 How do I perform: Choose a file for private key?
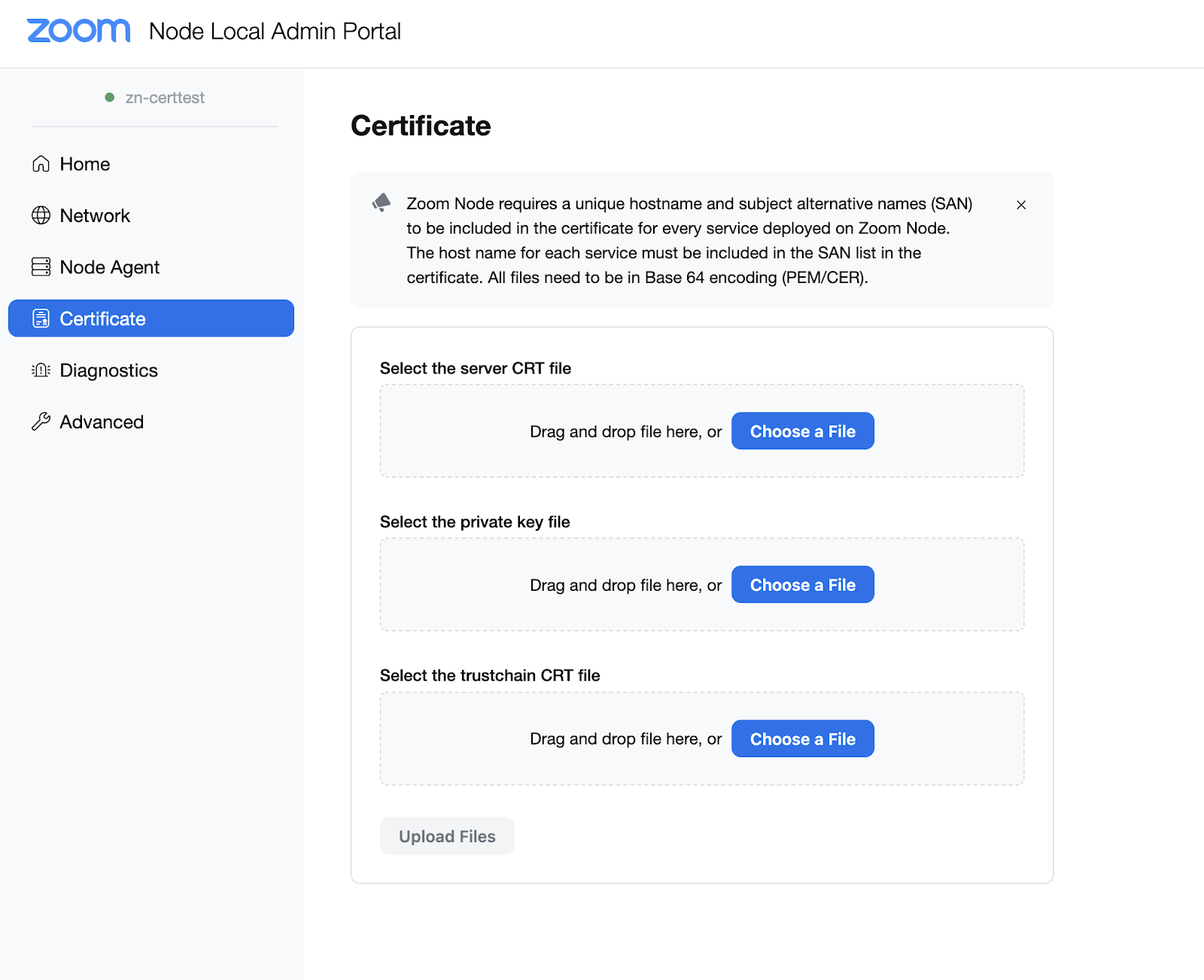coord(802,585)
